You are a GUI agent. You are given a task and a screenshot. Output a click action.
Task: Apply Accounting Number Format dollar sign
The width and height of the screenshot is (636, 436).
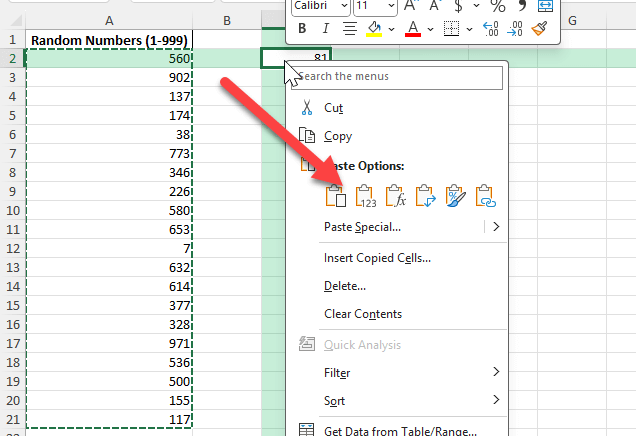pos(458,6)
